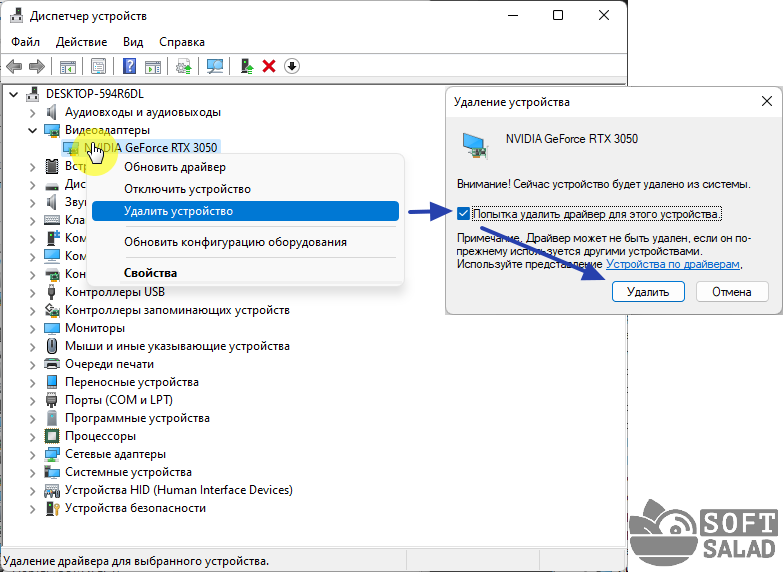Image resolution: width=783 pixels, height=572 pixels.
Task: Expand the Процессоры node
Action: point(32,437)
